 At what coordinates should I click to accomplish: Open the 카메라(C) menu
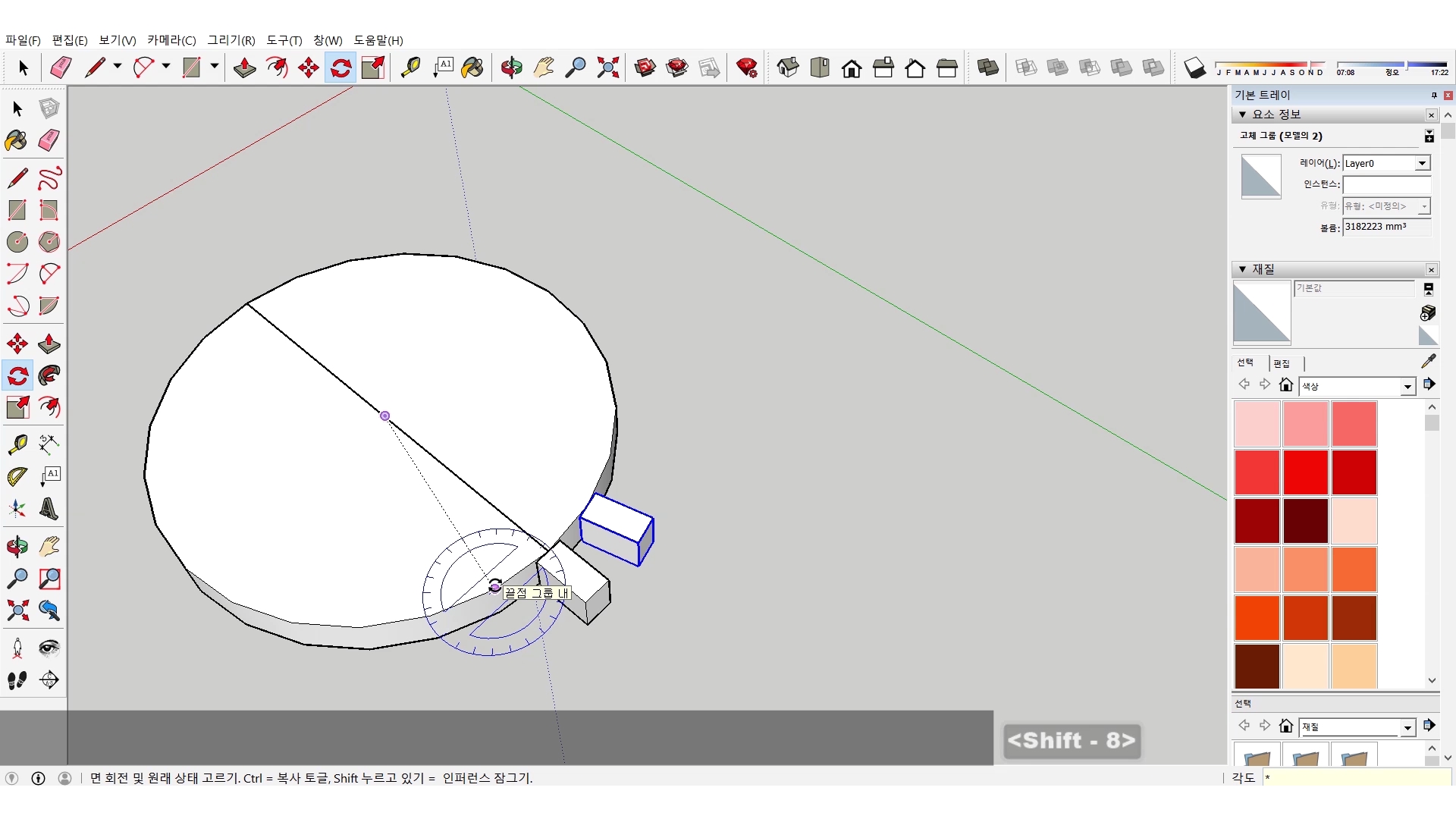(x=171, y=40)
